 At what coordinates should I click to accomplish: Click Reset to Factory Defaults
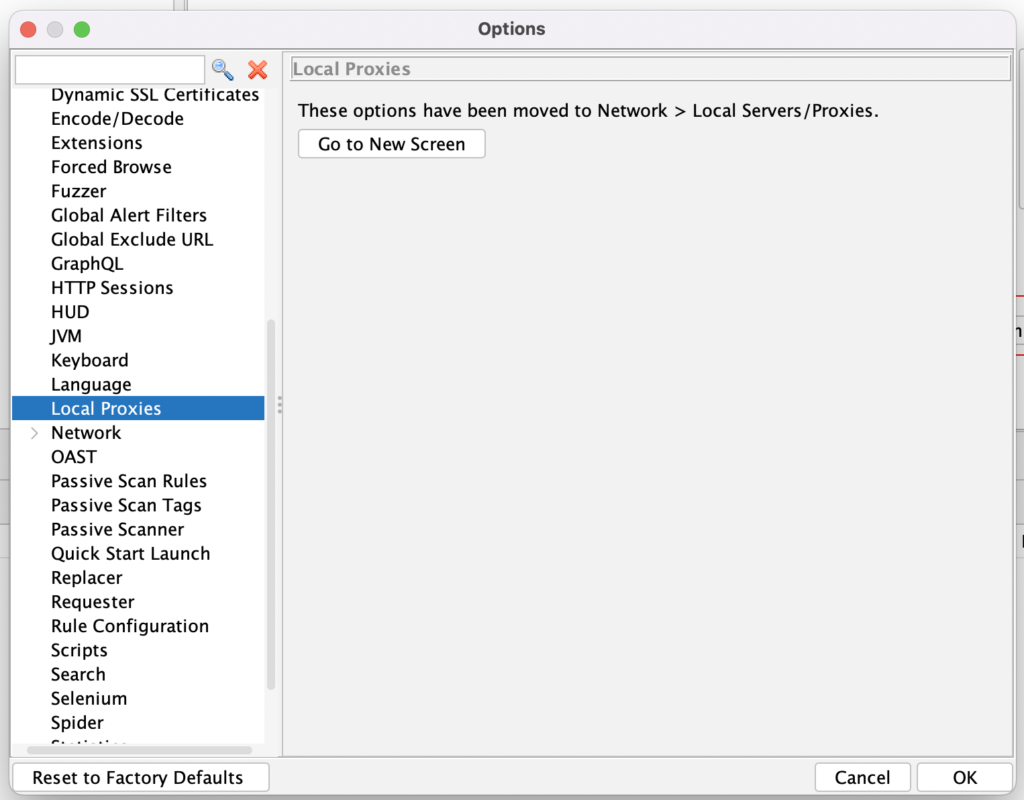click(x=140, y=777)
